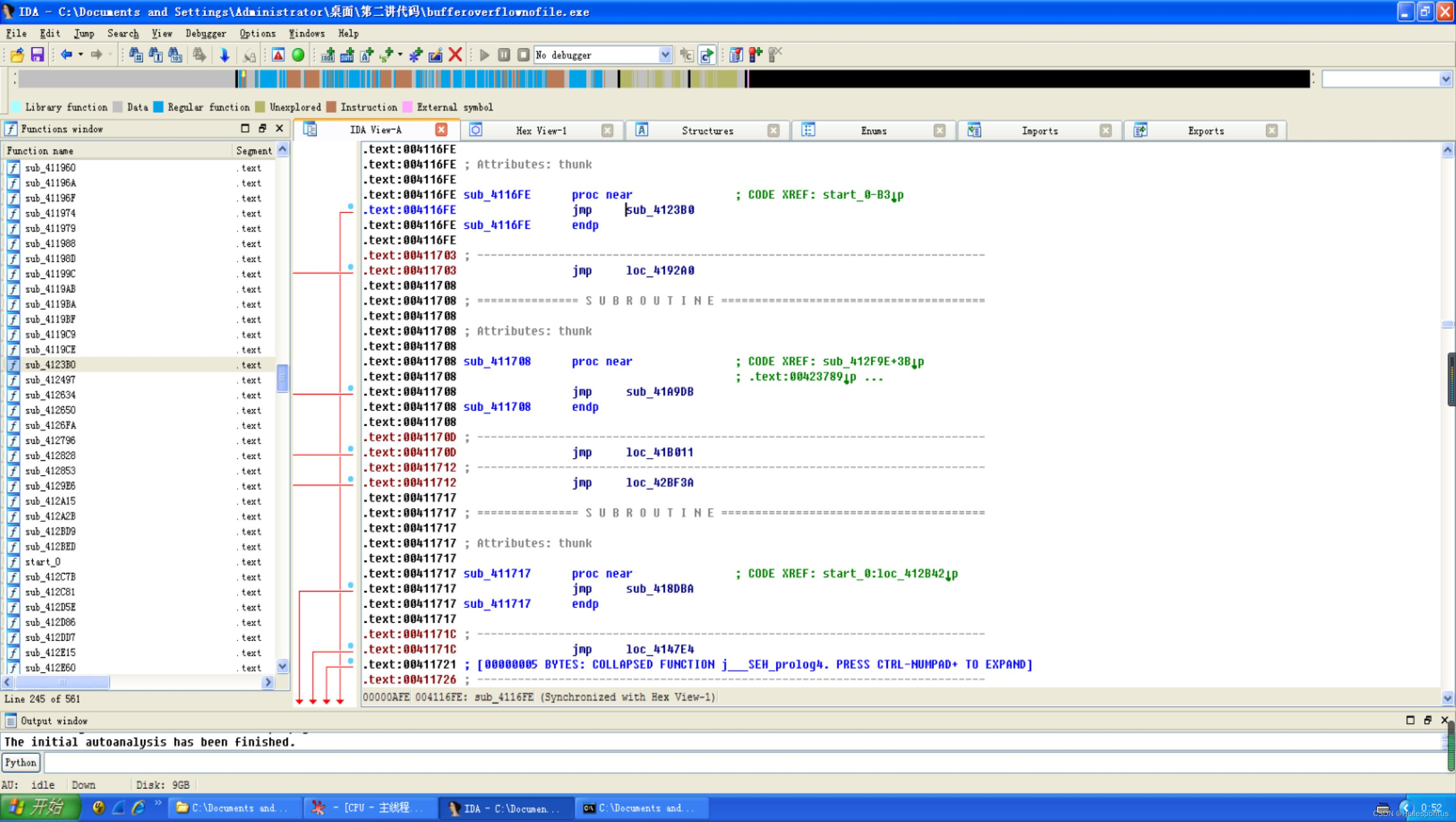Switch to the Imports tab
The width and height of the screenshot is (1456, 822).
1039,131
